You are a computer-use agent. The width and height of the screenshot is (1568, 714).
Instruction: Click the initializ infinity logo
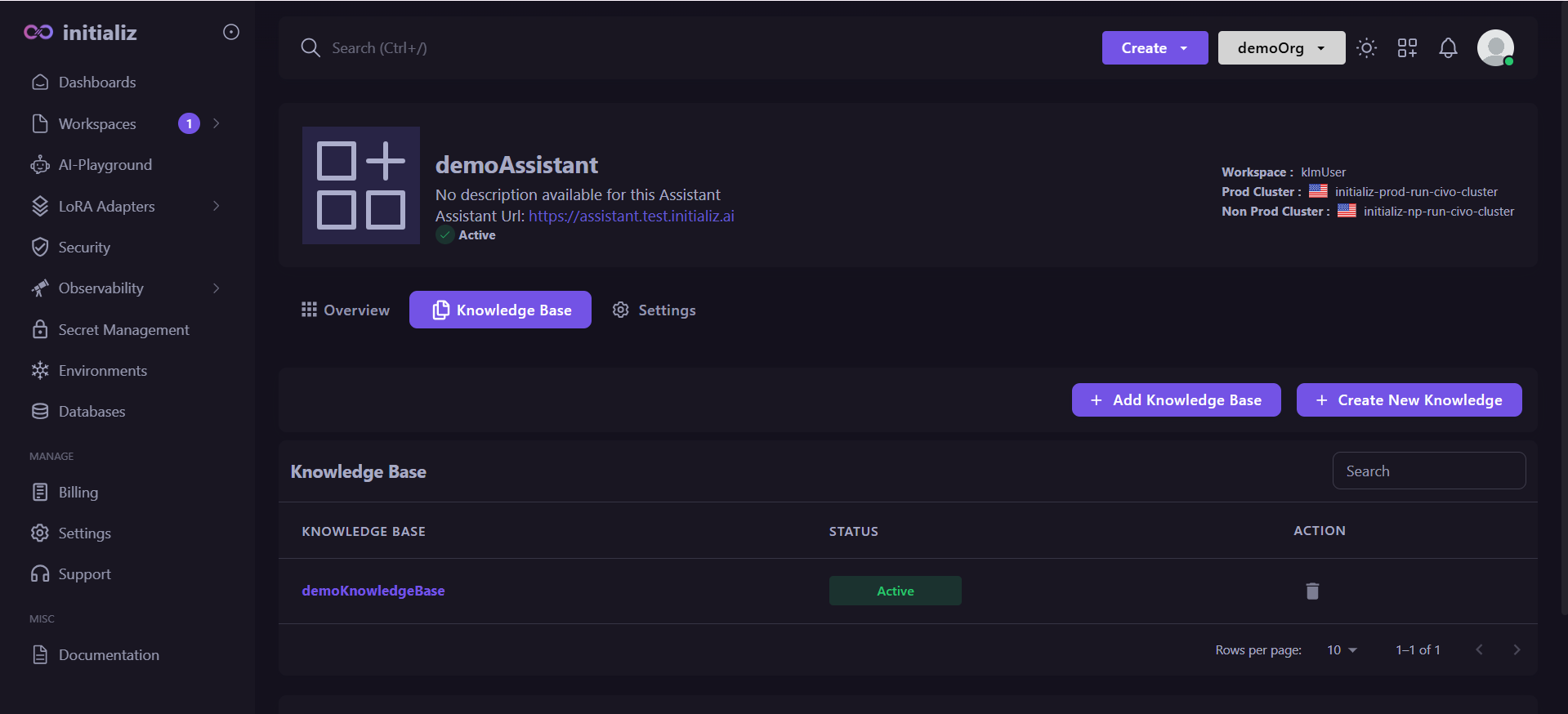click(x=38, y=32)
